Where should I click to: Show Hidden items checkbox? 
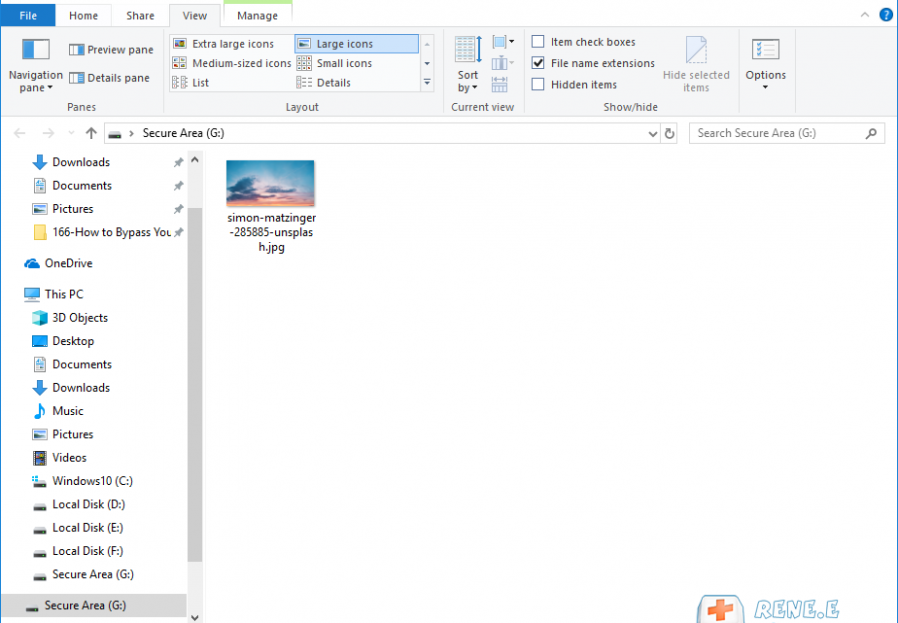click(x=538, y=85)
